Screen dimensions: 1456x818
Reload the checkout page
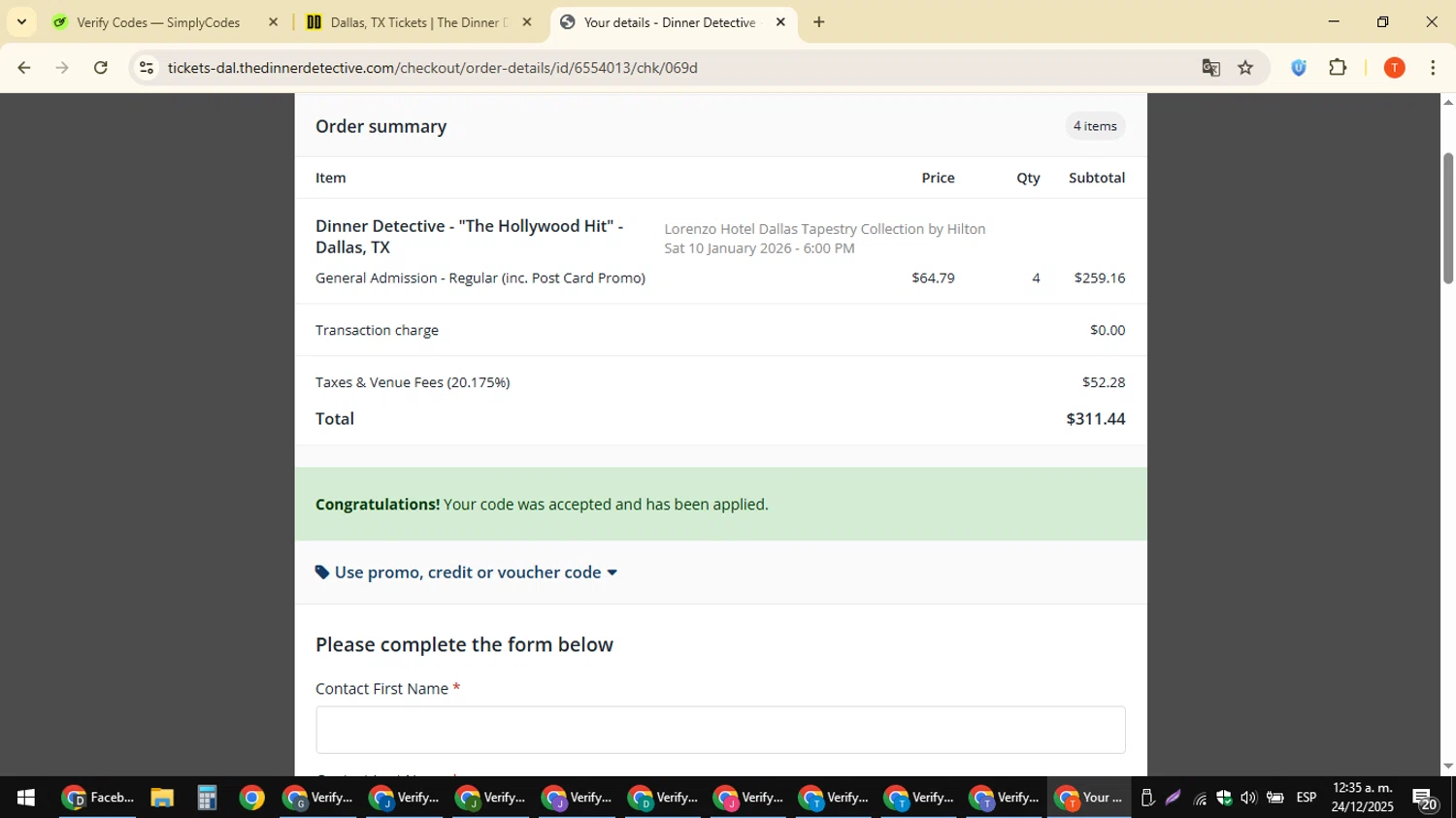point(101,68)
